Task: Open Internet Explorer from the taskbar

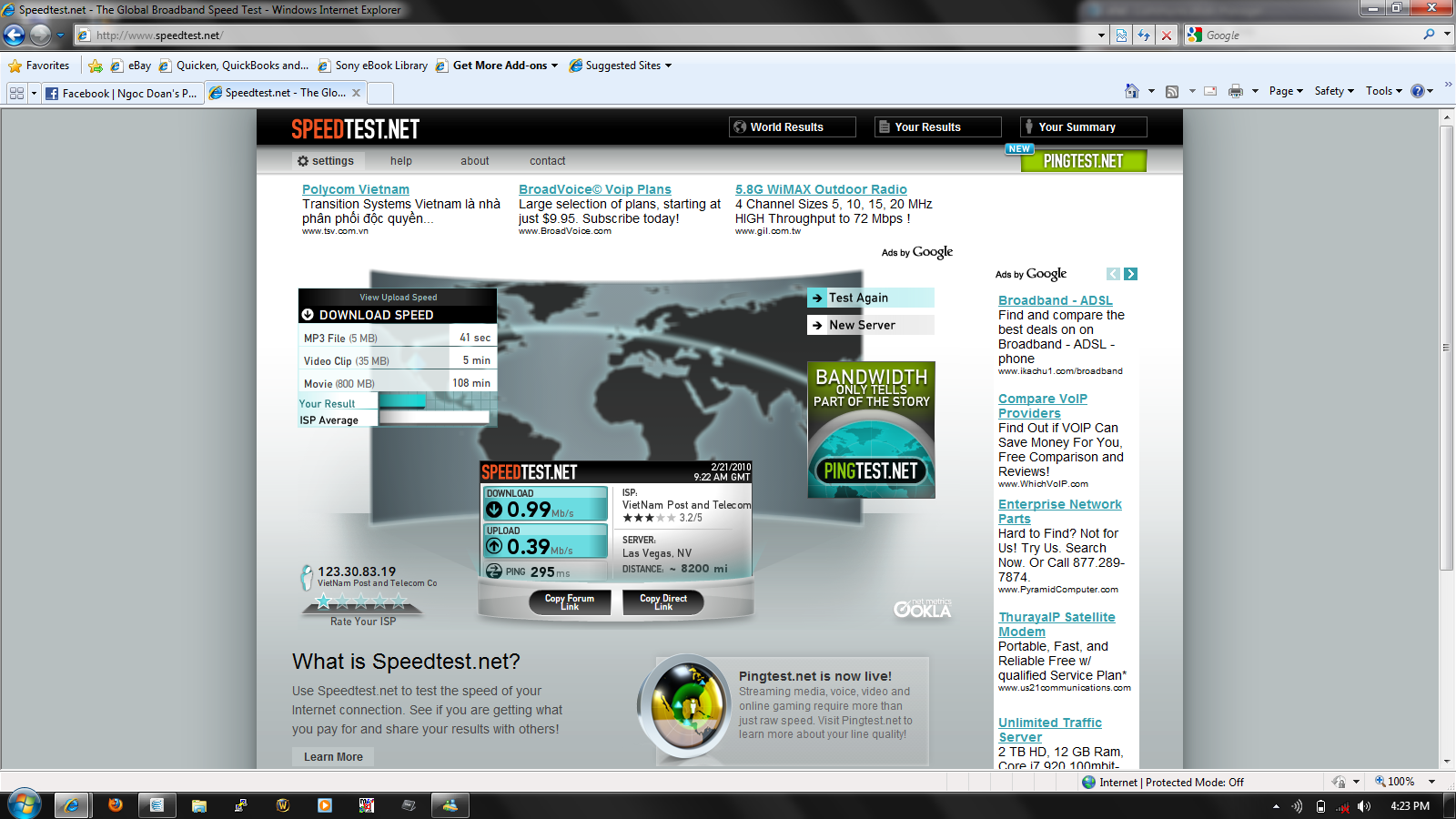Action: pos(72,804)
